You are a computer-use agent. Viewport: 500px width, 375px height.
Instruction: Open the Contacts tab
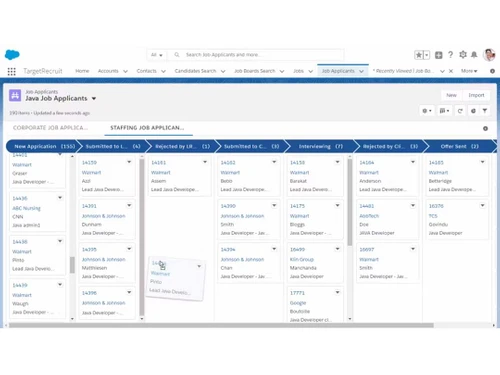pos(146,71)
